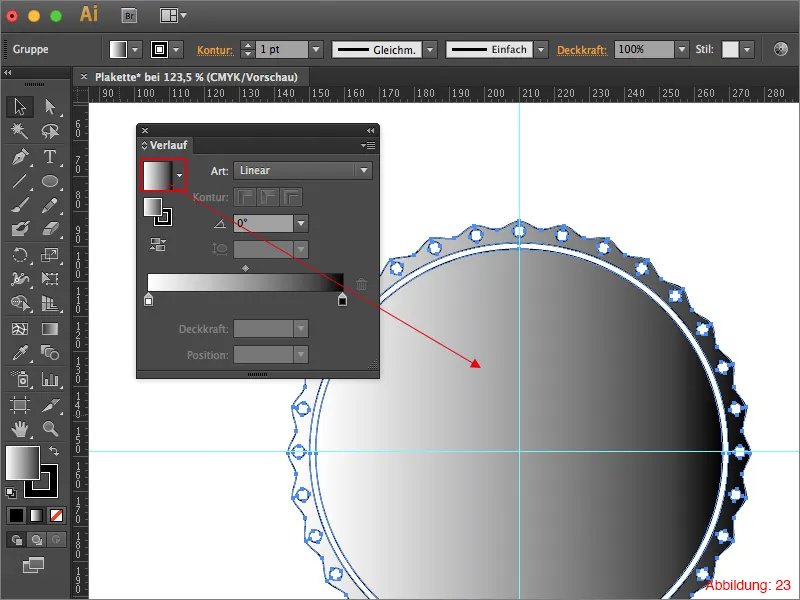Open the Deckkraft transparency panel link

582,50
